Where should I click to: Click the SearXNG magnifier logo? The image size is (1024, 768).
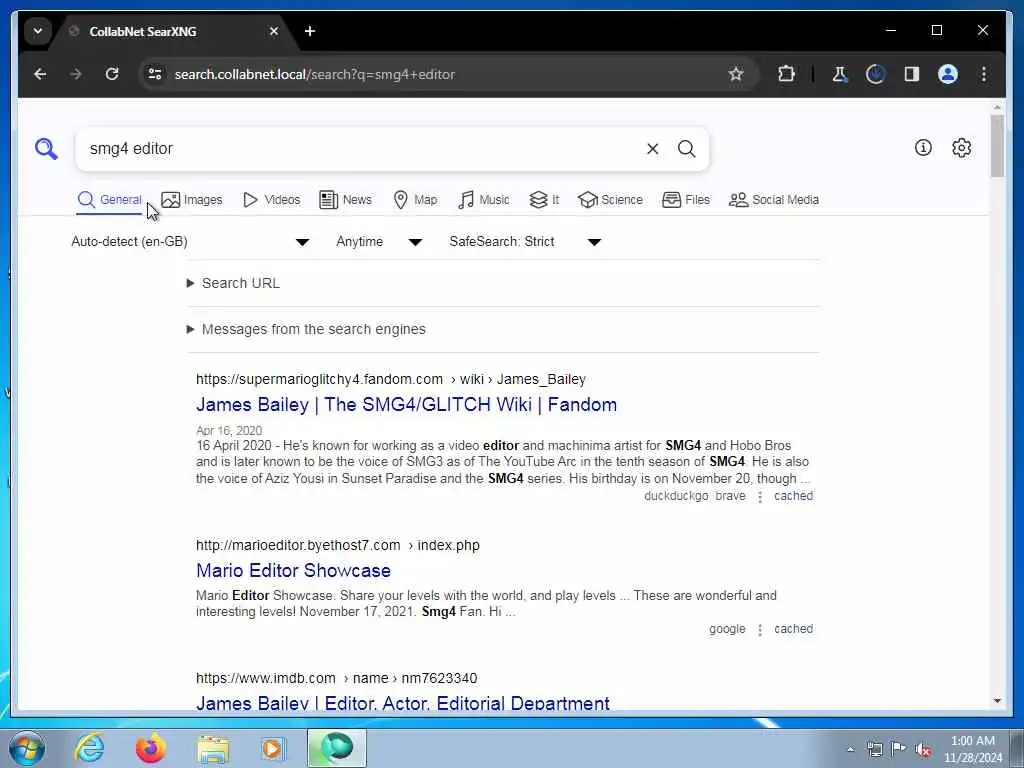point(46,149)
